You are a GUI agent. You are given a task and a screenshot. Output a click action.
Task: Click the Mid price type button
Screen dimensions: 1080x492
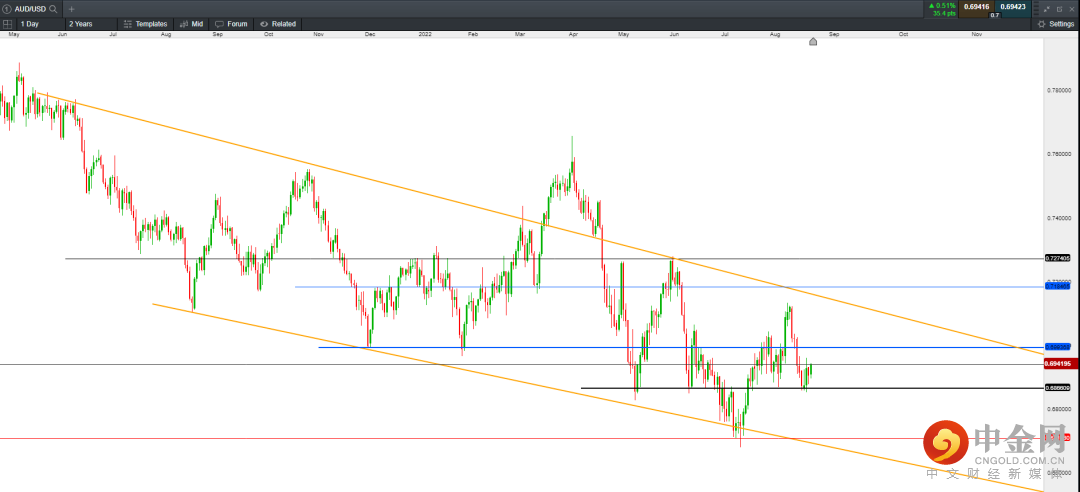point(191,23)
